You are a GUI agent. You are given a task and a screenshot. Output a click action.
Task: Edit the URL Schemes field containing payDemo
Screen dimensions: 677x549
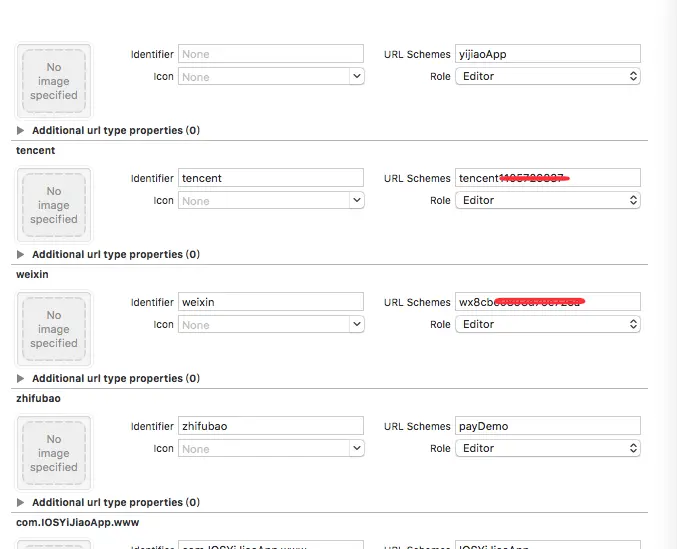(547, 426)
